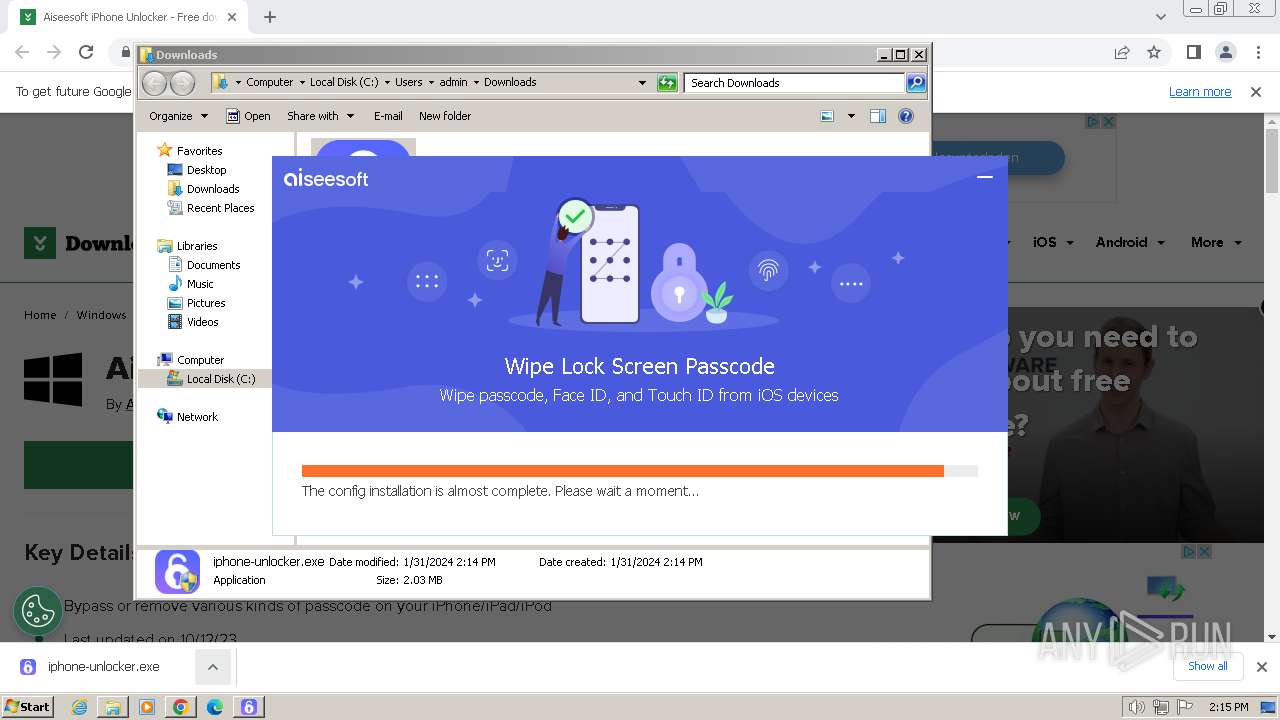Click the Aiseesoft logo in installer
Screen dimensions: 1280x720
pos(326,179)
